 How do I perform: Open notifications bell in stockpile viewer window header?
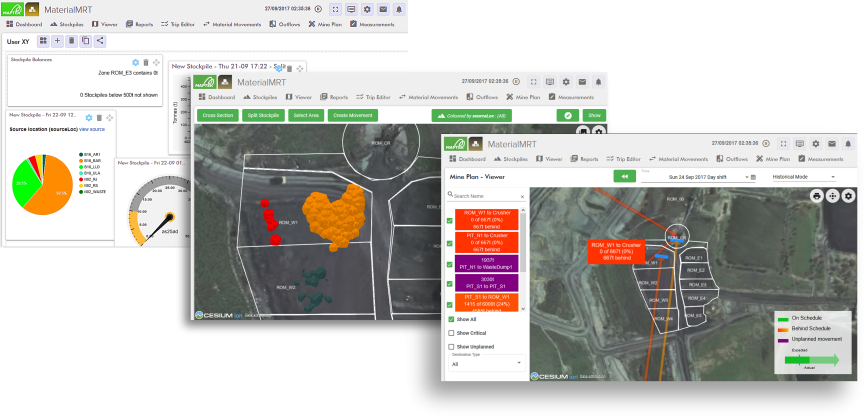pyautogui.click(x=598, y=82)
